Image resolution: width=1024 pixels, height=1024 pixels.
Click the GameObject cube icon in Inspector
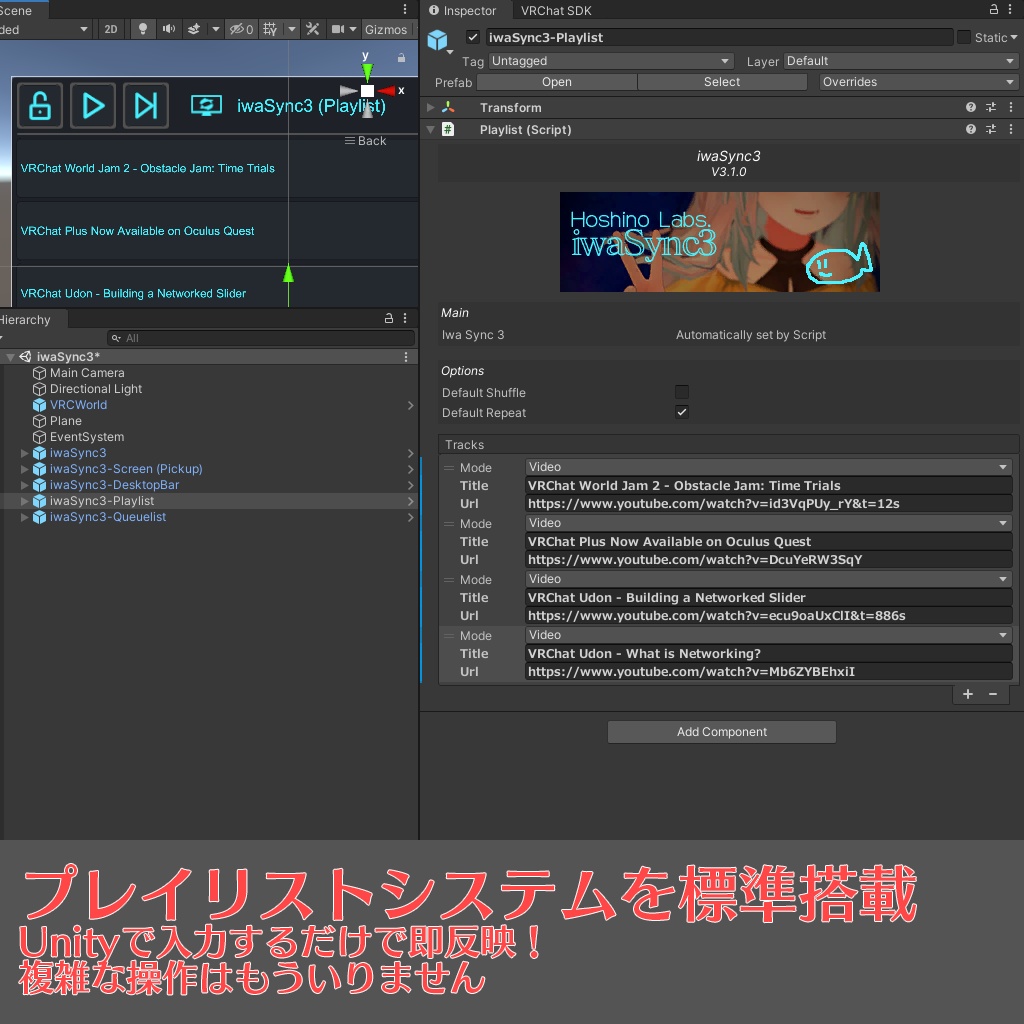pyautogui.click(x=437, y=40)
